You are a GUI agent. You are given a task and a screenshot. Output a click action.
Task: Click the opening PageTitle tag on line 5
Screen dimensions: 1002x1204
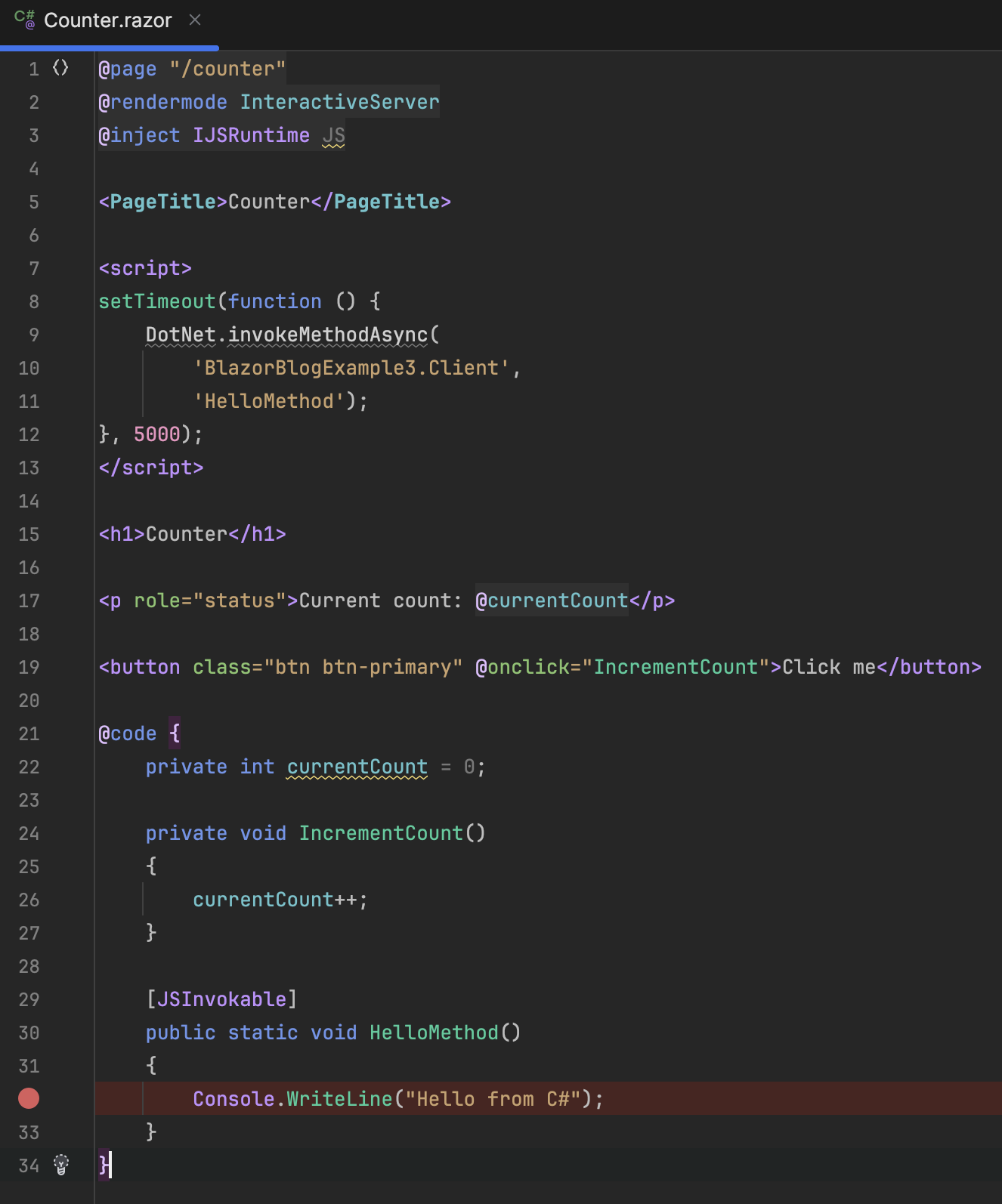(x=163, y=202)
